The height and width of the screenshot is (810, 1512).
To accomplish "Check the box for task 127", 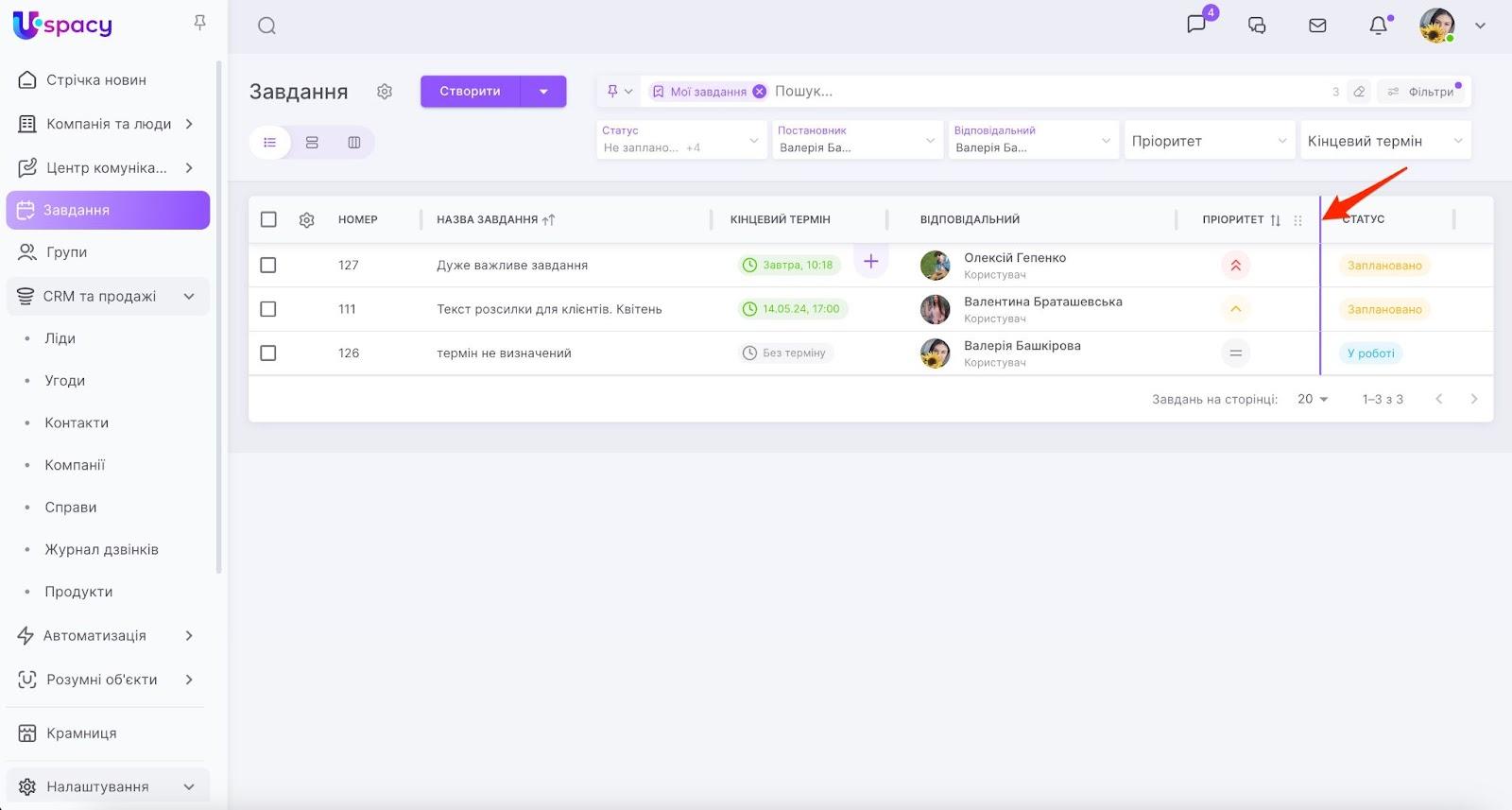I will [268, 266].
